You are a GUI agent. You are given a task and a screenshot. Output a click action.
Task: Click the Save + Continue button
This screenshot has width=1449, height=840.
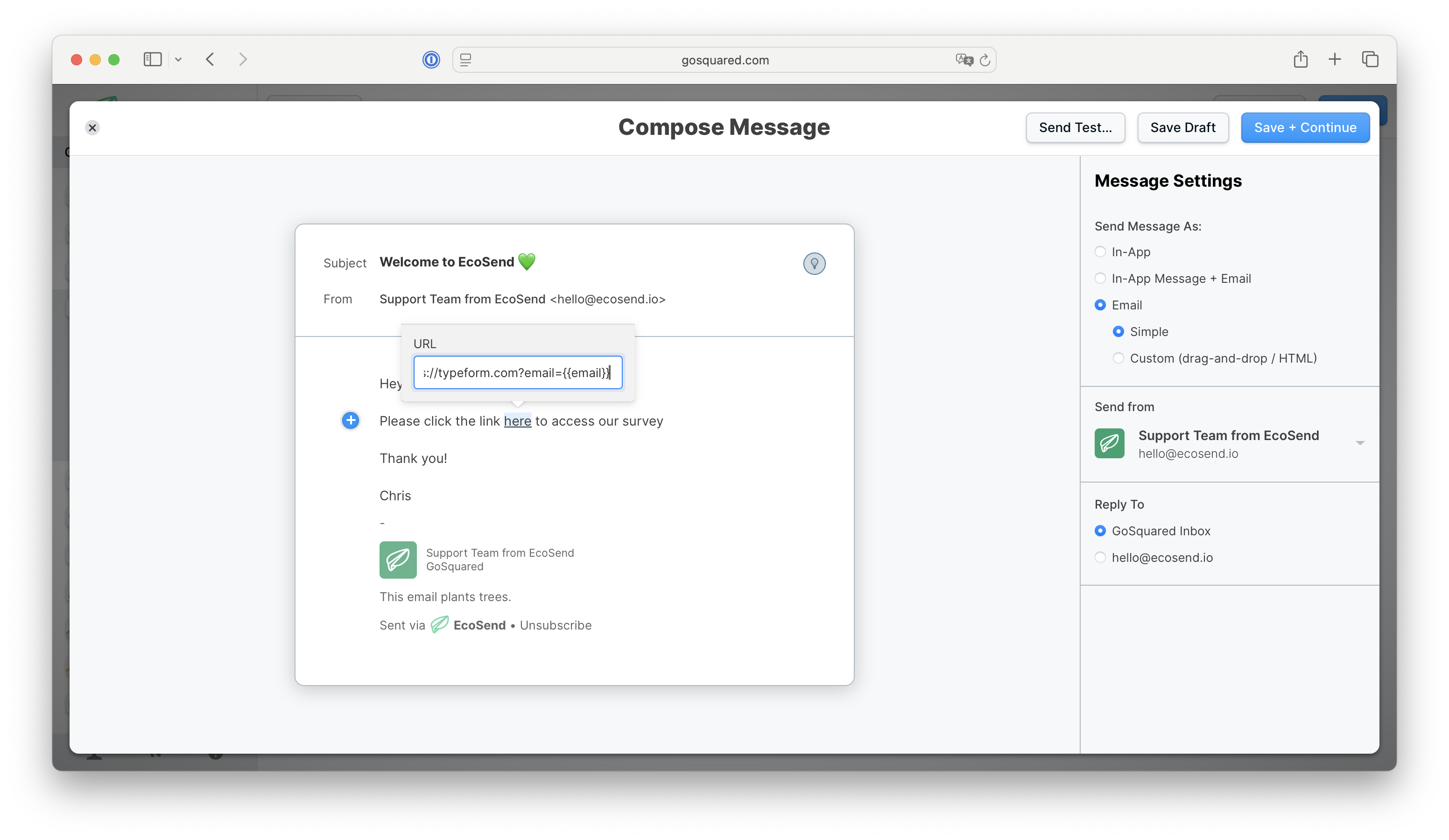(x=1305, y=128)
